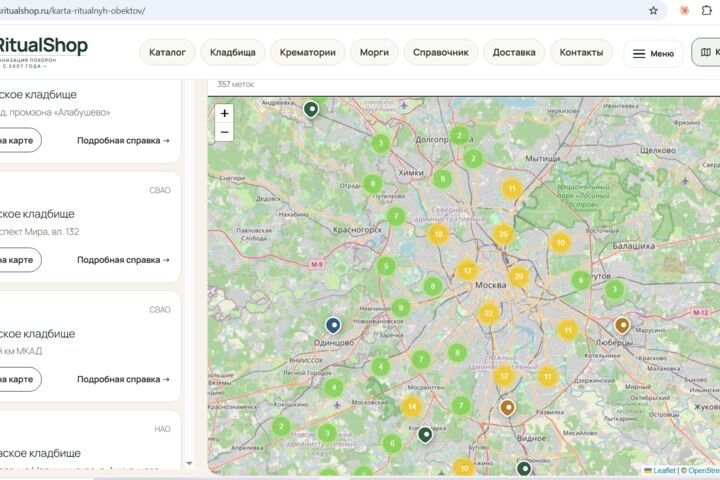Screen dimensions: 720x480
Task: Expand the yellow cluster 14 near Московский
Action: coord(412,407)
